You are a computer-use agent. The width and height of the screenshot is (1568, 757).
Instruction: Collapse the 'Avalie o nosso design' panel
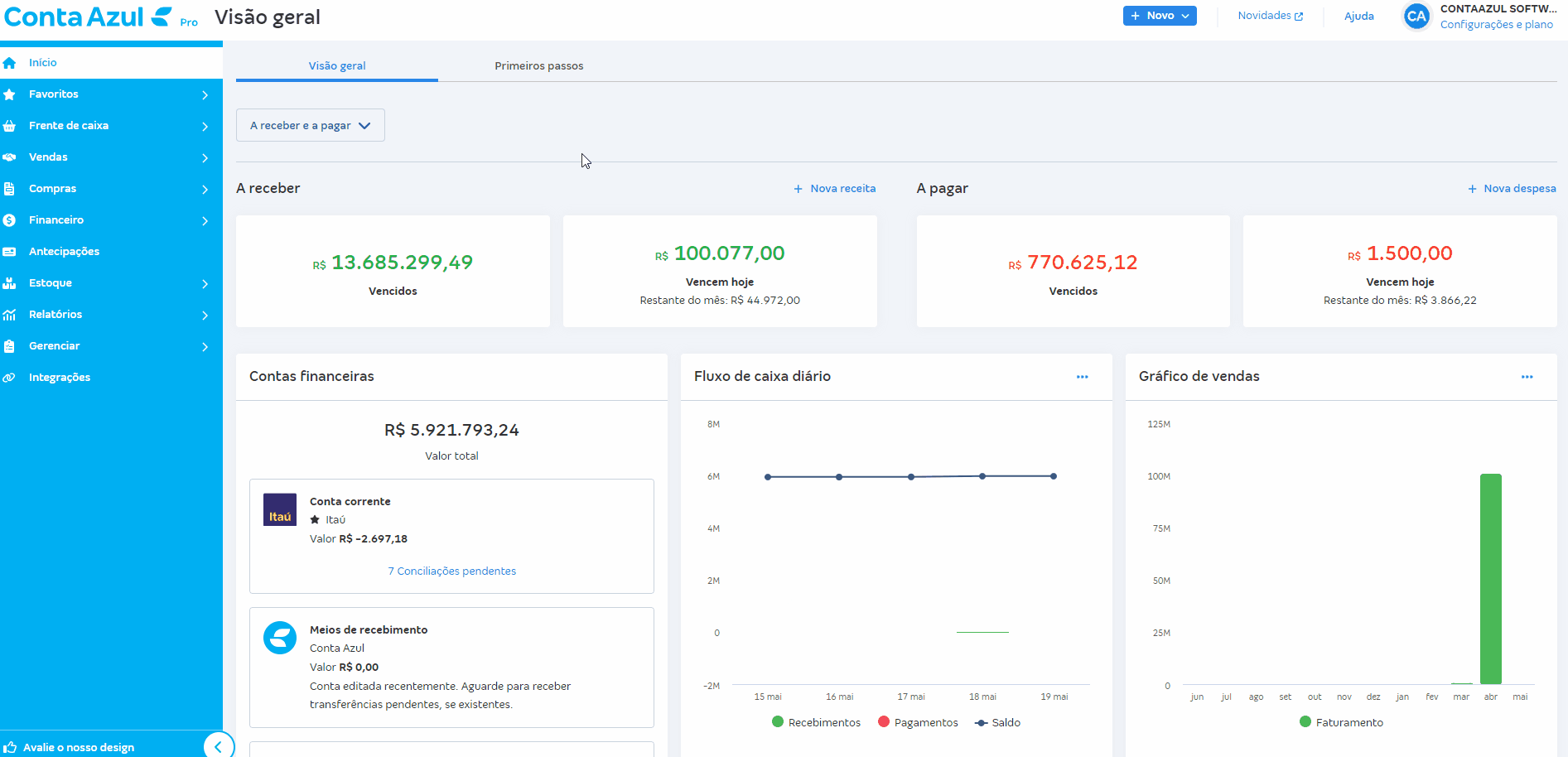[219, 745]
